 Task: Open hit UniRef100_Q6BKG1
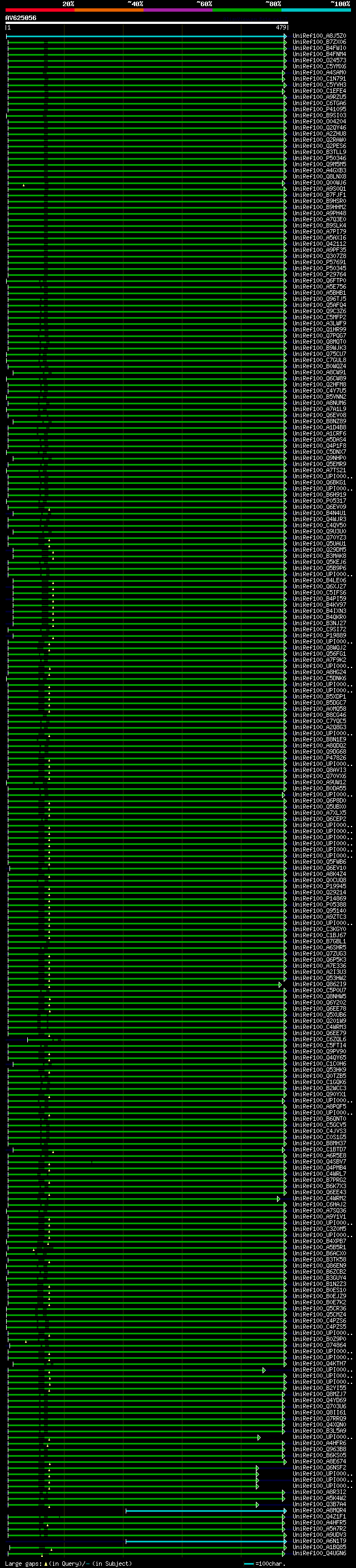click(x=319, y=483)
